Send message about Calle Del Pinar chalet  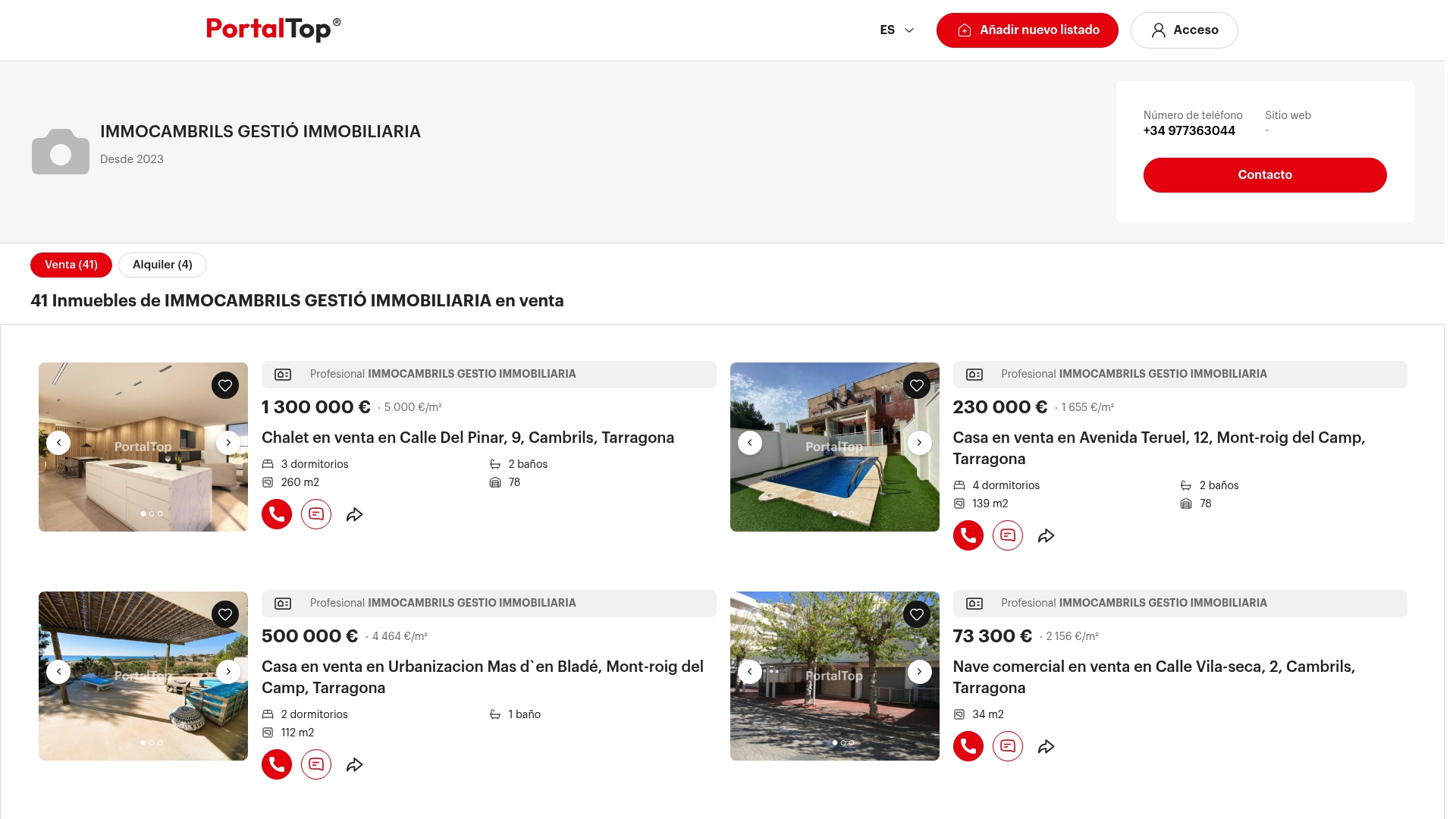[316, 514]
